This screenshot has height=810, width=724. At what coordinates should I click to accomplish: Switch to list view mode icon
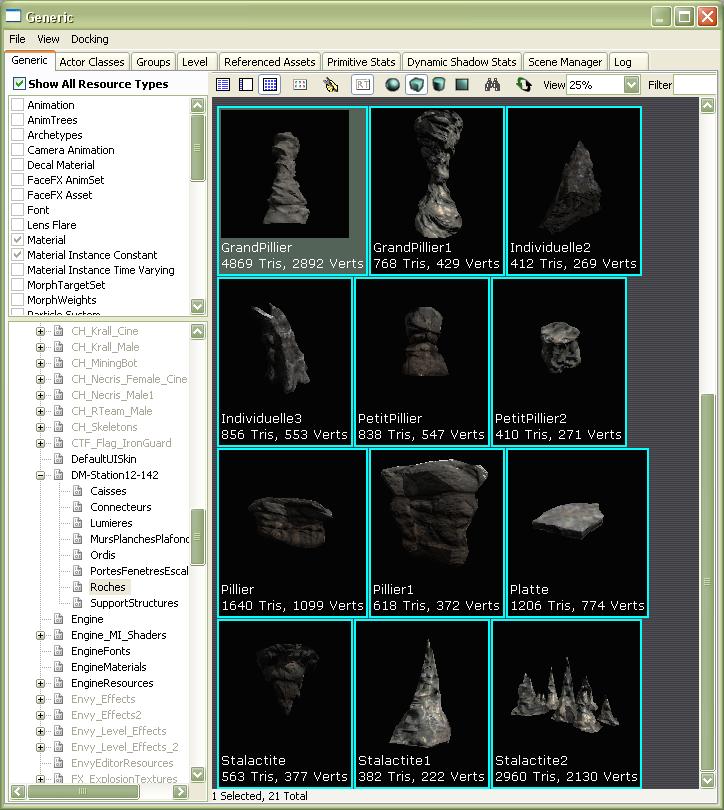[x=223, y=85]
